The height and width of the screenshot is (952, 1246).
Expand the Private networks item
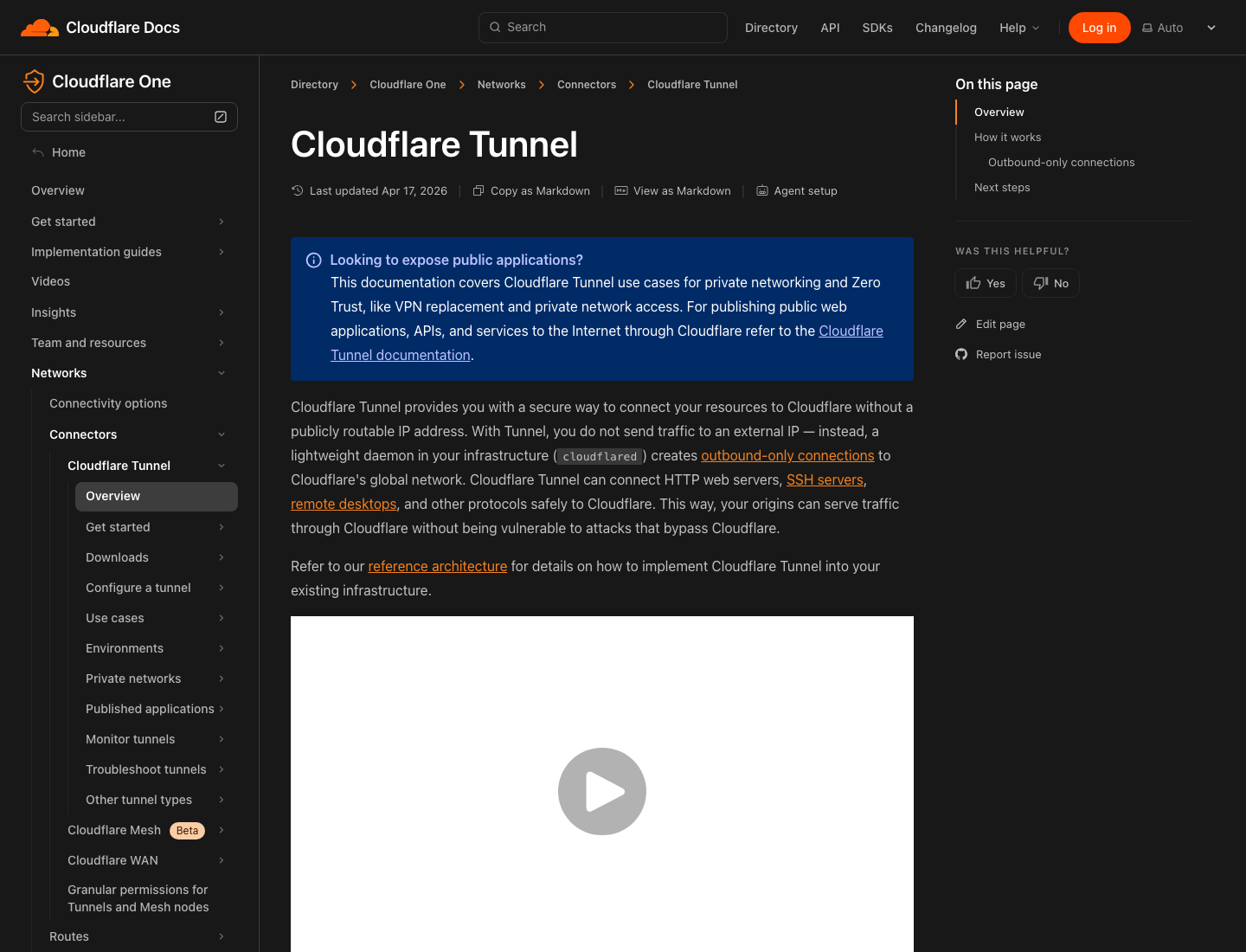tap(222, 679)
